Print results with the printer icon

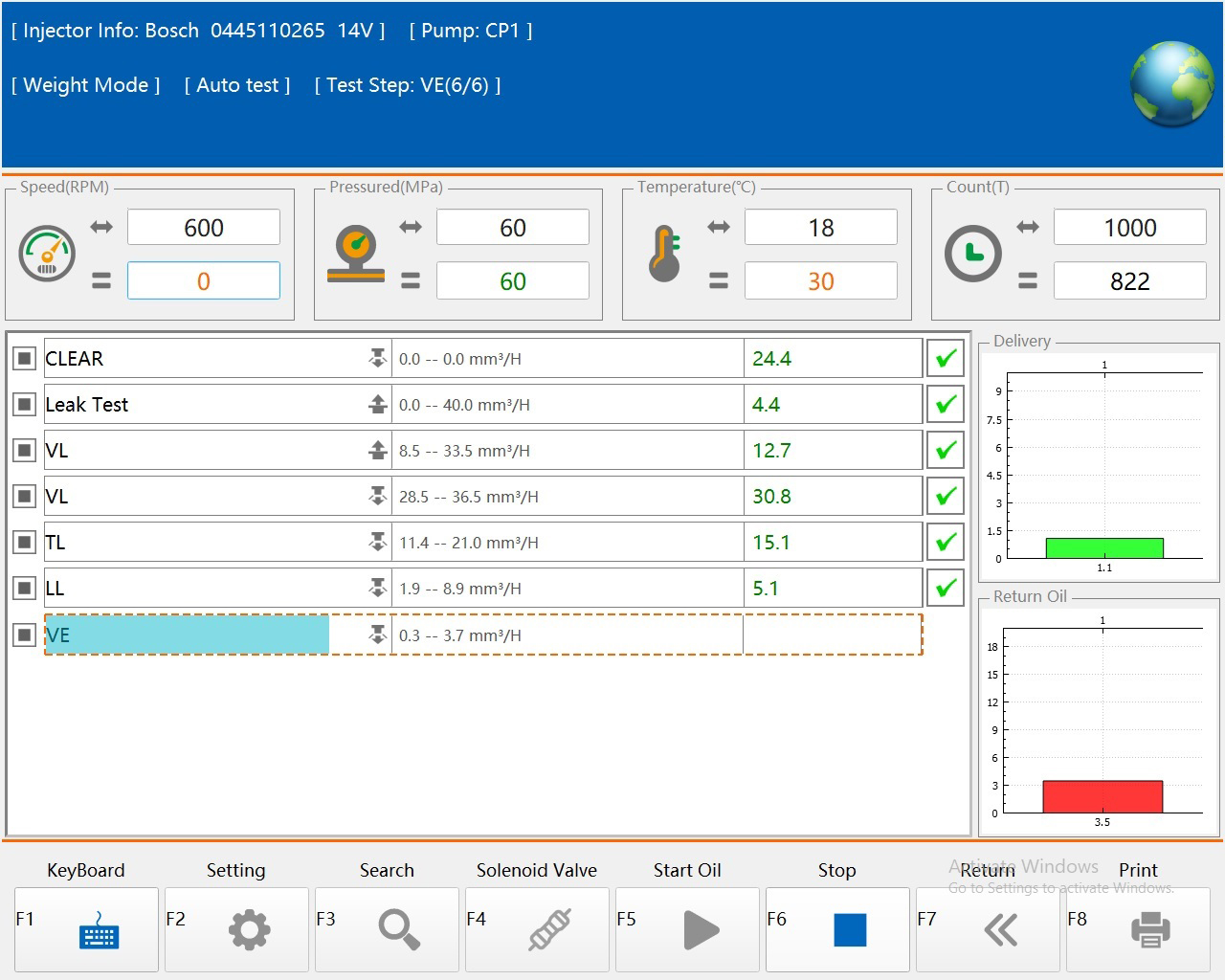click(x=1149, y=929)
